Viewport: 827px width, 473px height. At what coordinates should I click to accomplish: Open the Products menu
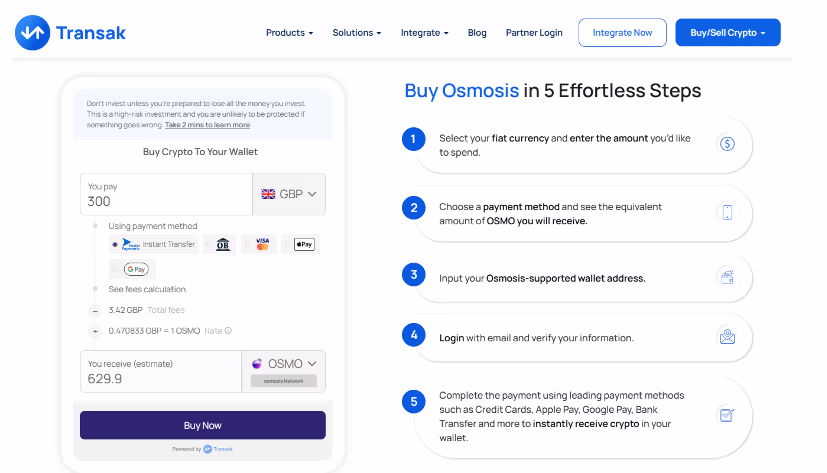coord(289,33)
